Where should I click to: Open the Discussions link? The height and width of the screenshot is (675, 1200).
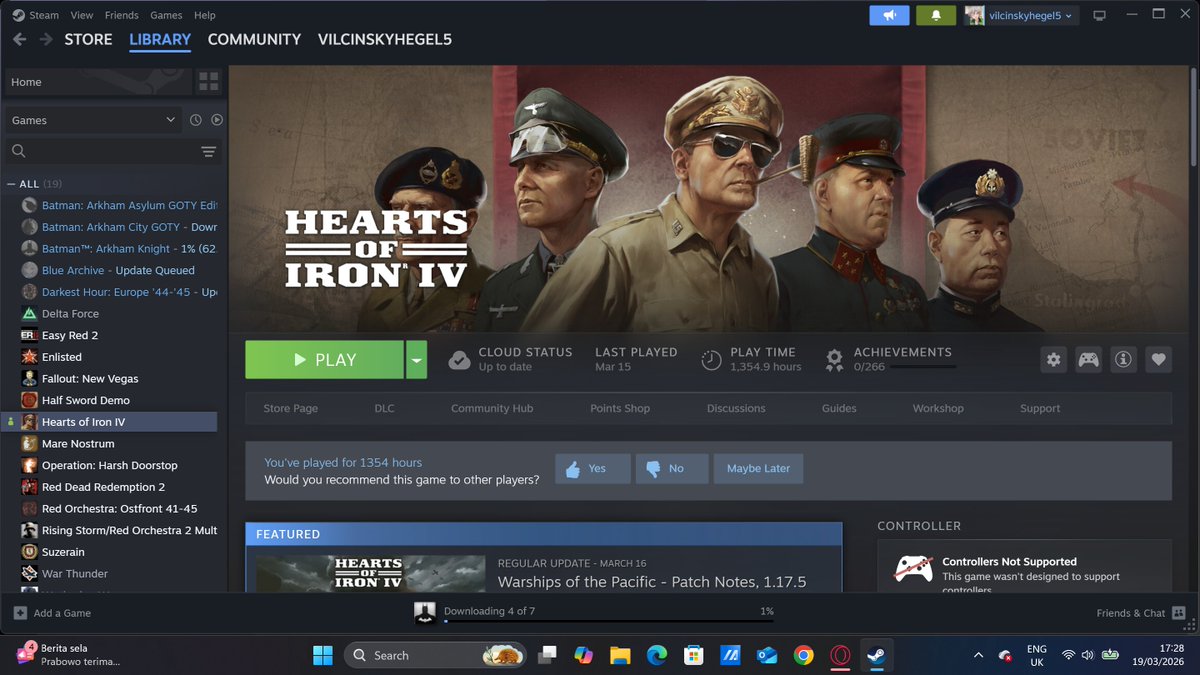pos(736,408)
